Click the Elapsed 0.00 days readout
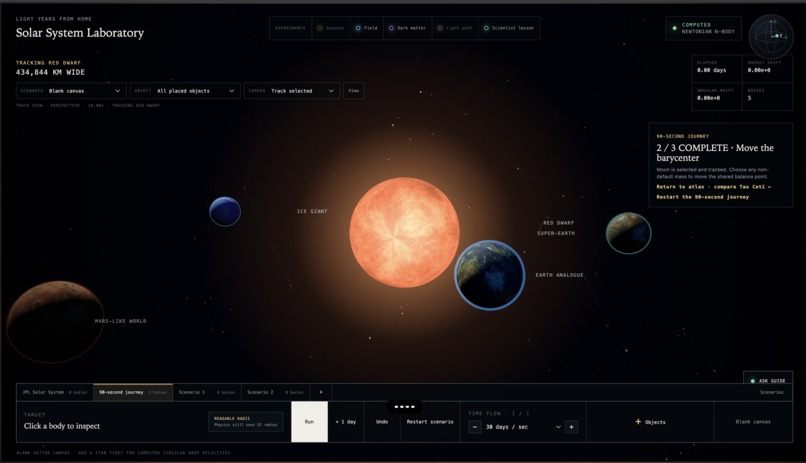This screenshot has width=806, height=463. click(717, 68)
